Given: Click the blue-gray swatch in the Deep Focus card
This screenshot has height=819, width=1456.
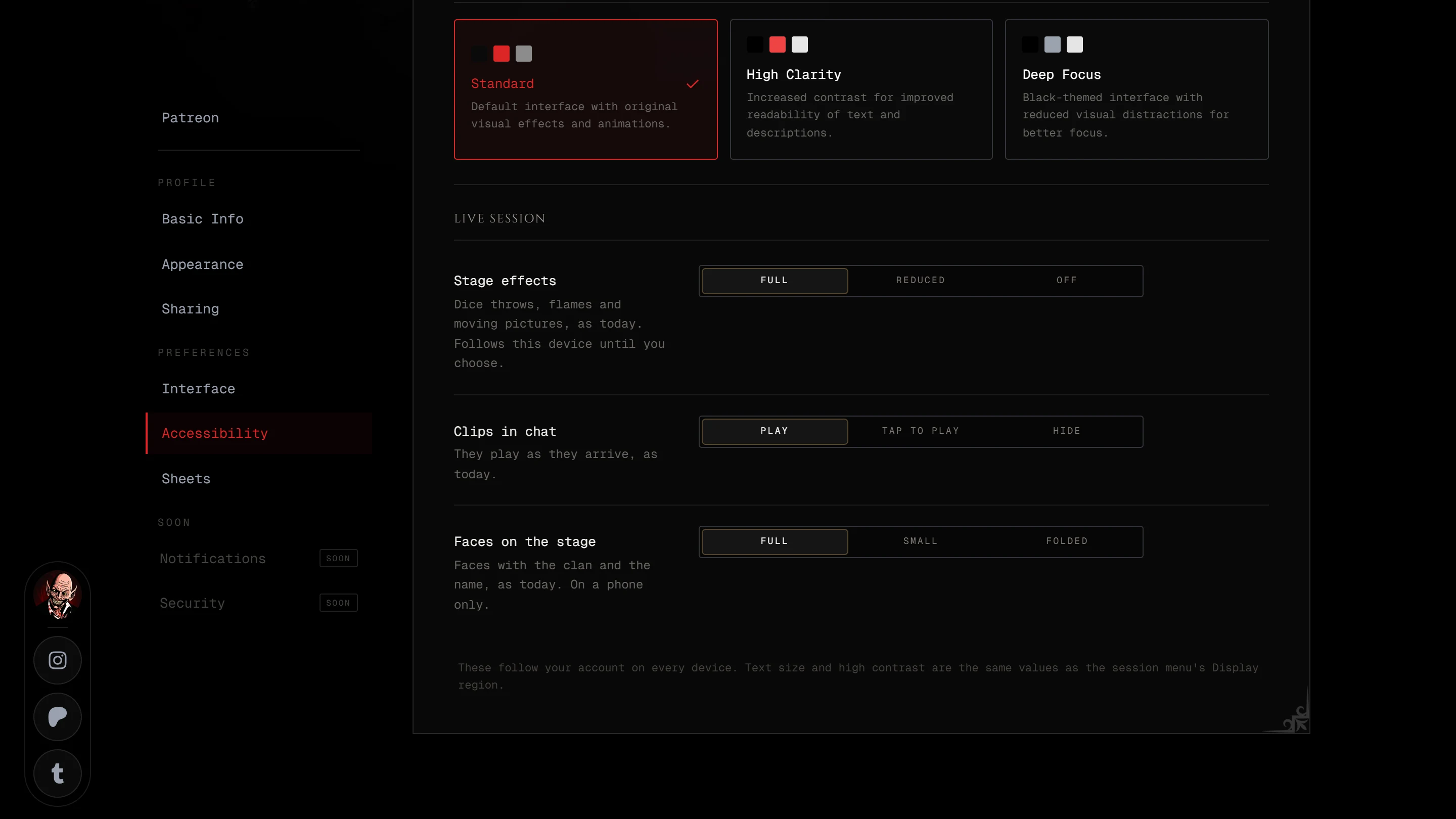Looking at the screenshot, I should [1053, 44].
